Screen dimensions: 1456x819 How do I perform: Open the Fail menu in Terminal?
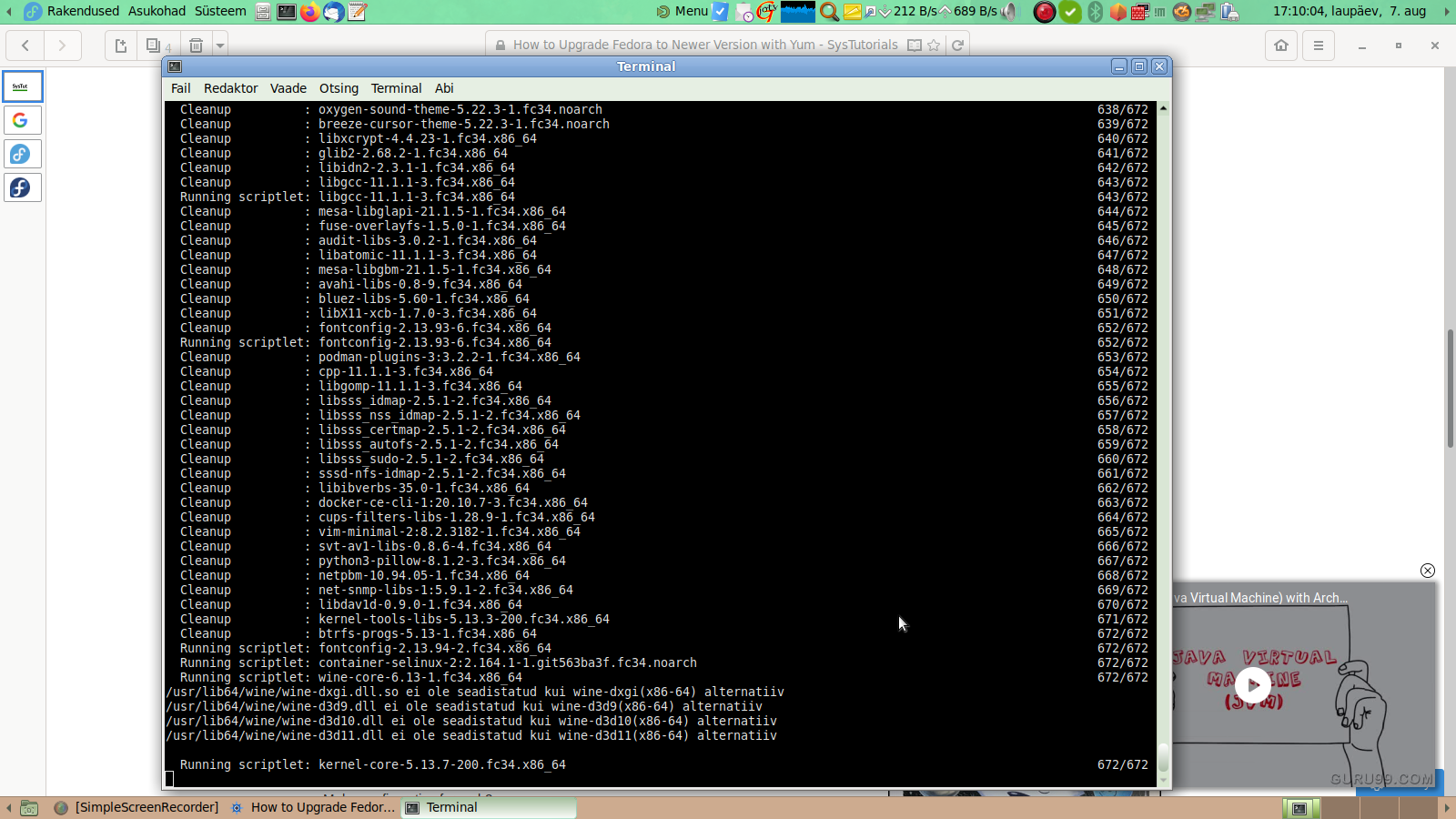click(180, 88)
